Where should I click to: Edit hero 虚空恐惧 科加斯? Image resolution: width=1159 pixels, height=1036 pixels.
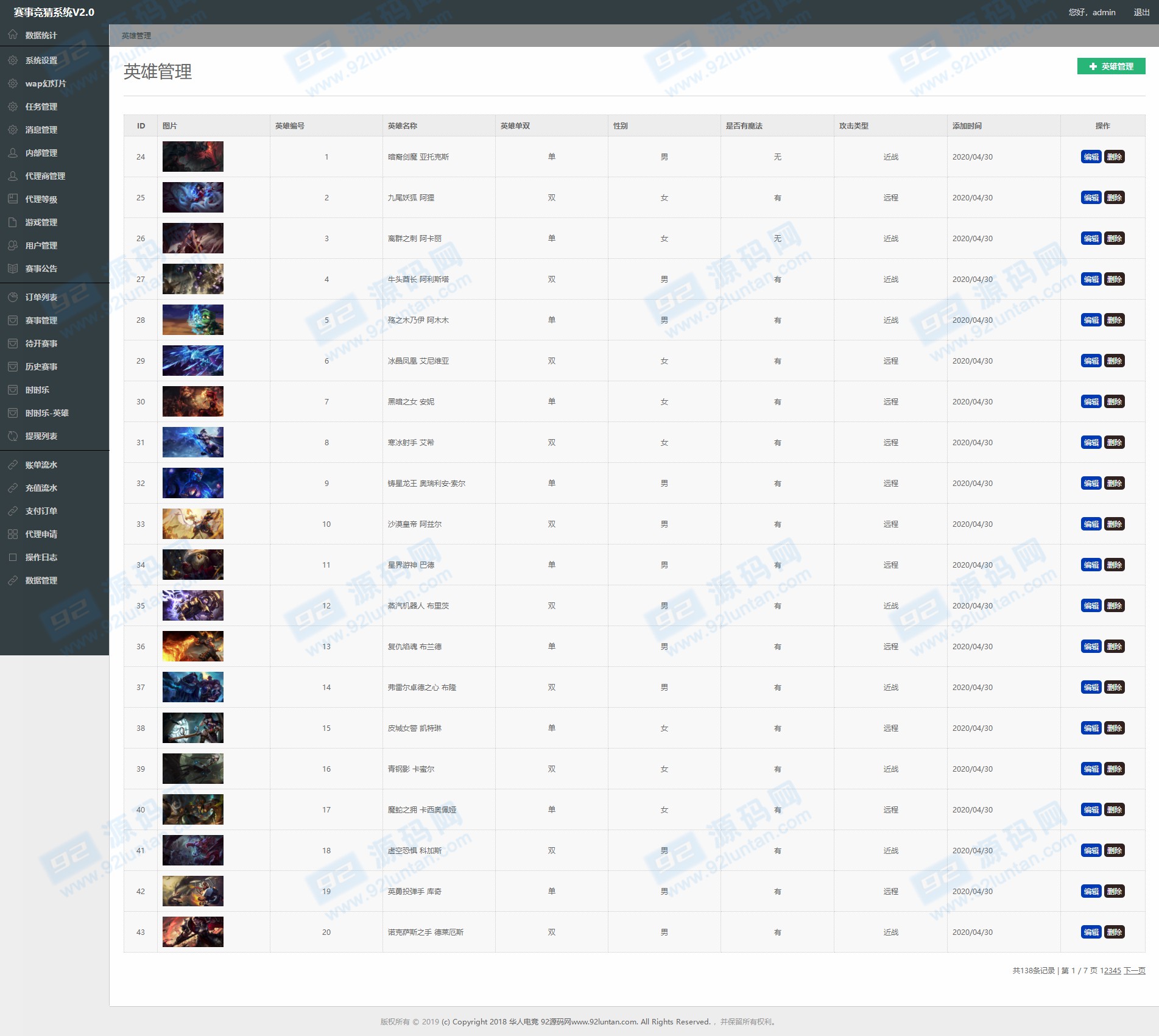(x=1091, y=851)
